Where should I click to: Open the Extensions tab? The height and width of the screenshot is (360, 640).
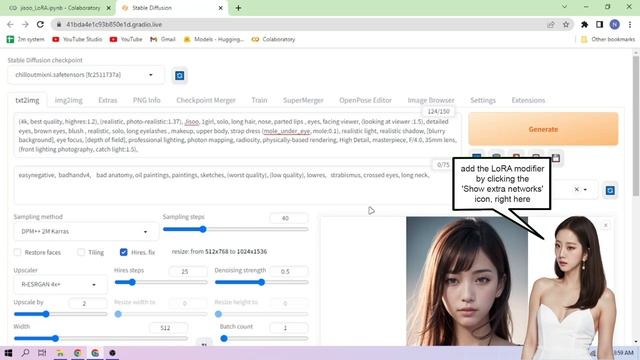(x=528, y=100)
